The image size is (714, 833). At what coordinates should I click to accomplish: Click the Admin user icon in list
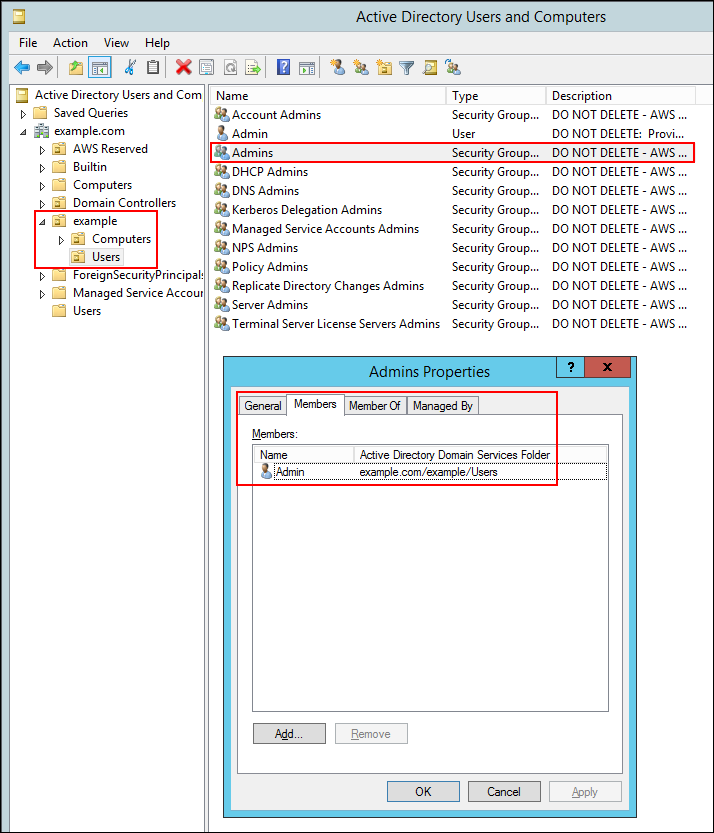(x=222, y=133)
